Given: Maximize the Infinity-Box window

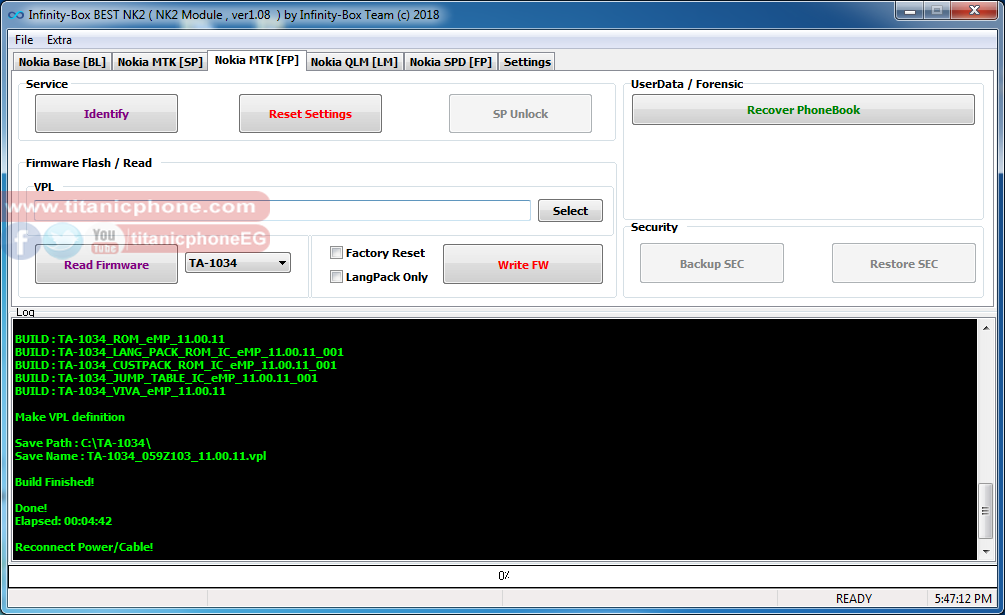Looking at the screenshot, I should click(937, 11).
